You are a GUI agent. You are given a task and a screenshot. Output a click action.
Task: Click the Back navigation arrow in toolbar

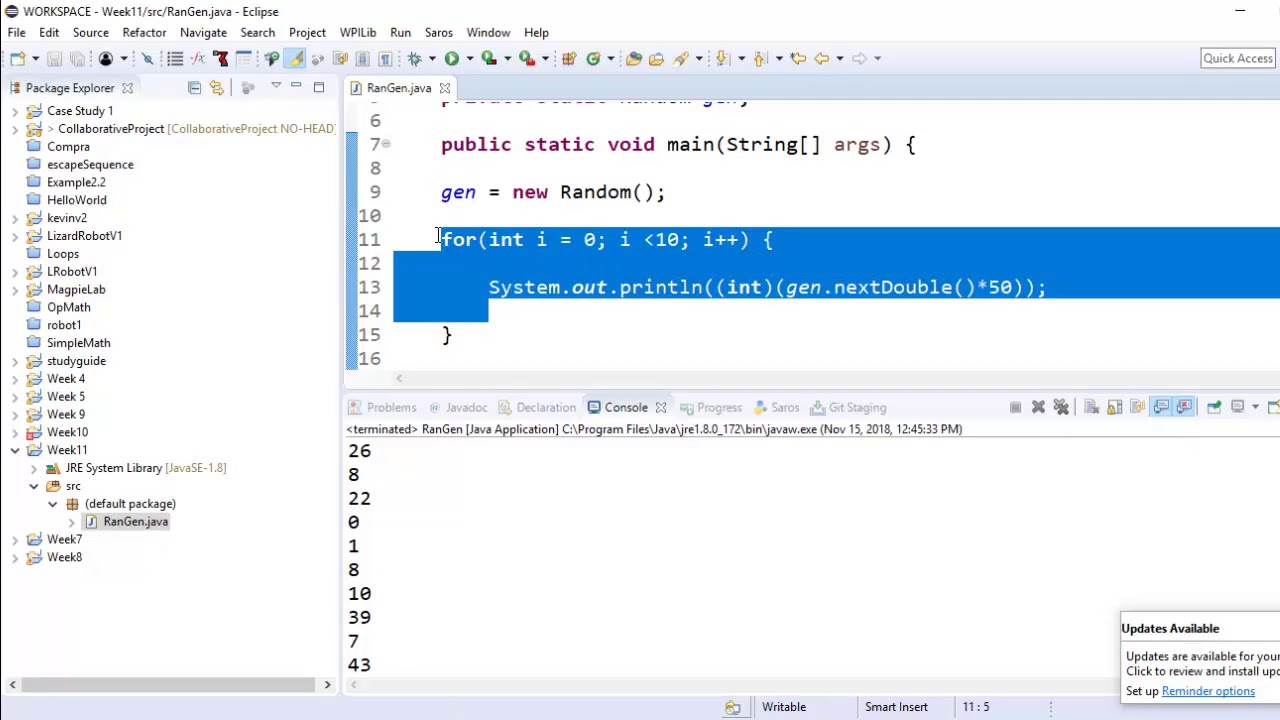821,58
